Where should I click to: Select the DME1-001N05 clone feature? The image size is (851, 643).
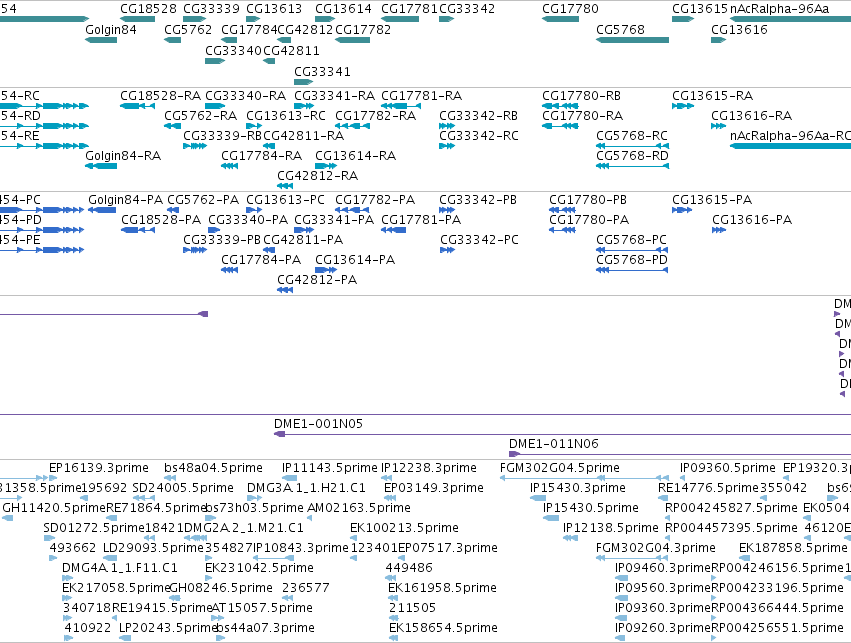pos(562,434)
